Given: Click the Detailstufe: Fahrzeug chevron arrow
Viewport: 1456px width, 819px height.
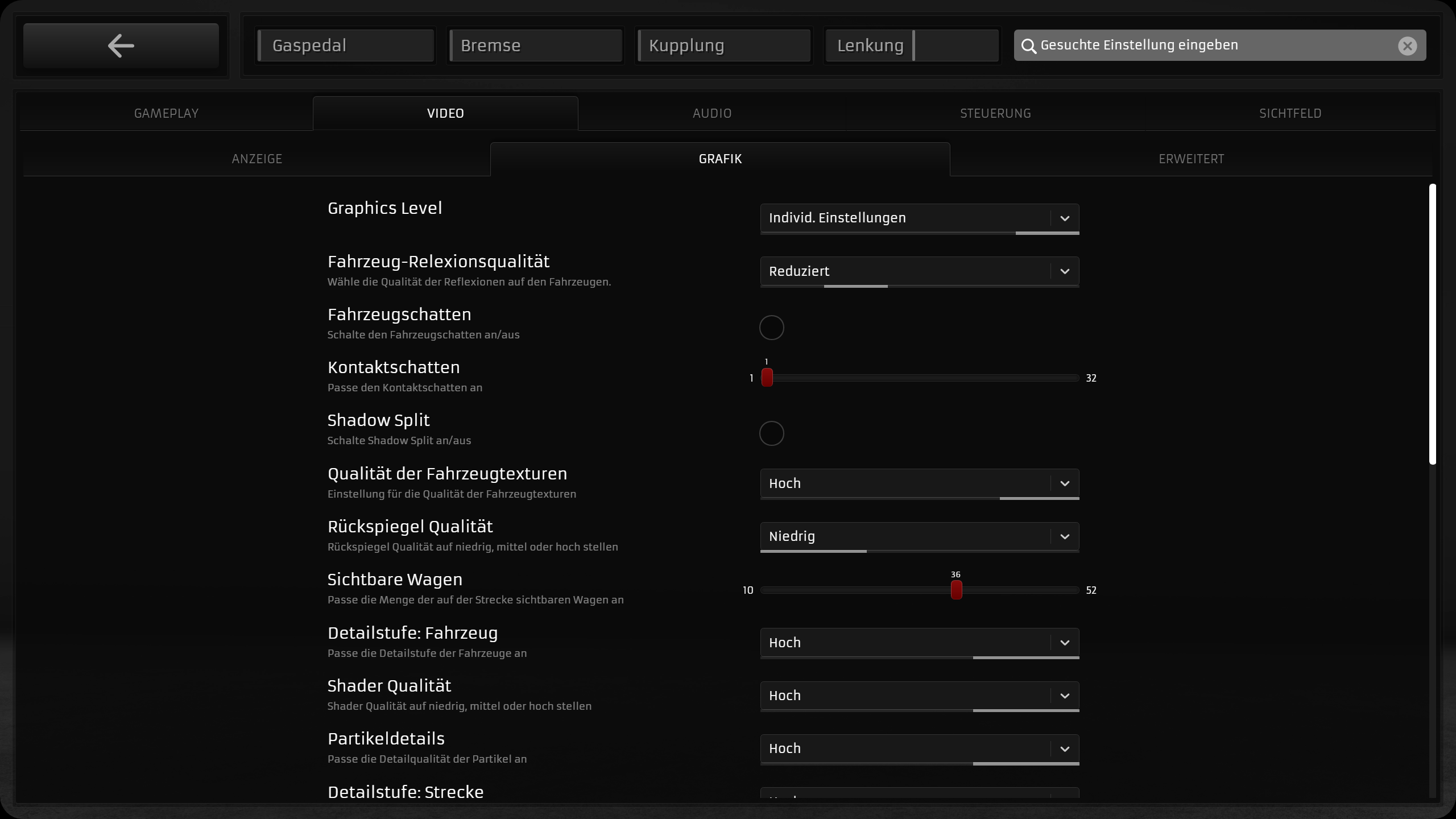Looking at the screenshot, I should (x=1065, y=643).
